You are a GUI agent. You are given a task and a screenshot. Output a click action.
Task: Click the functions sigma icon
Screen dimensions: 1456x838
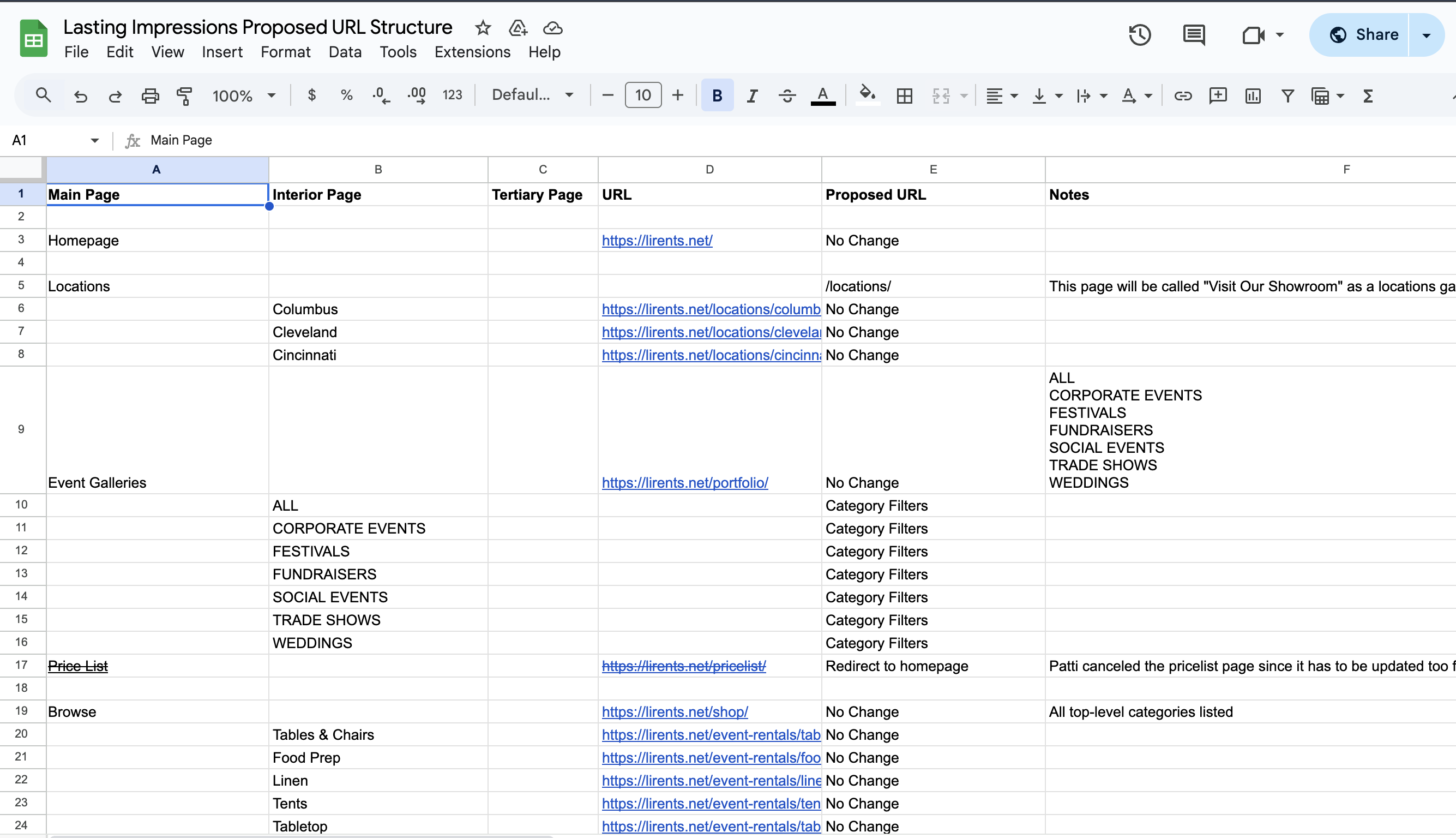1368,95
